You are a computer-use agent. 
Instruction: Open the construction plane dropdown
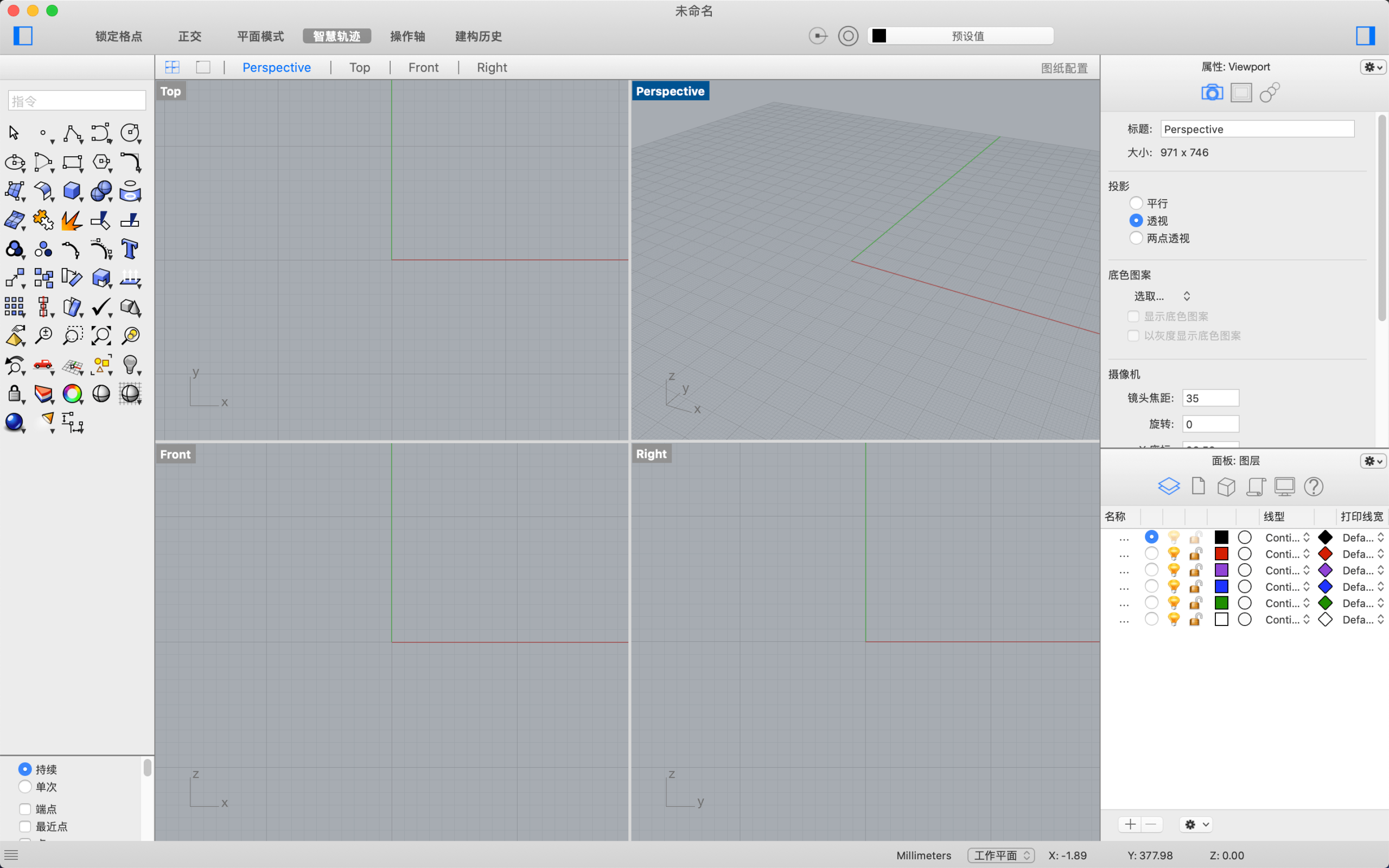click(x=1001, y=856)
